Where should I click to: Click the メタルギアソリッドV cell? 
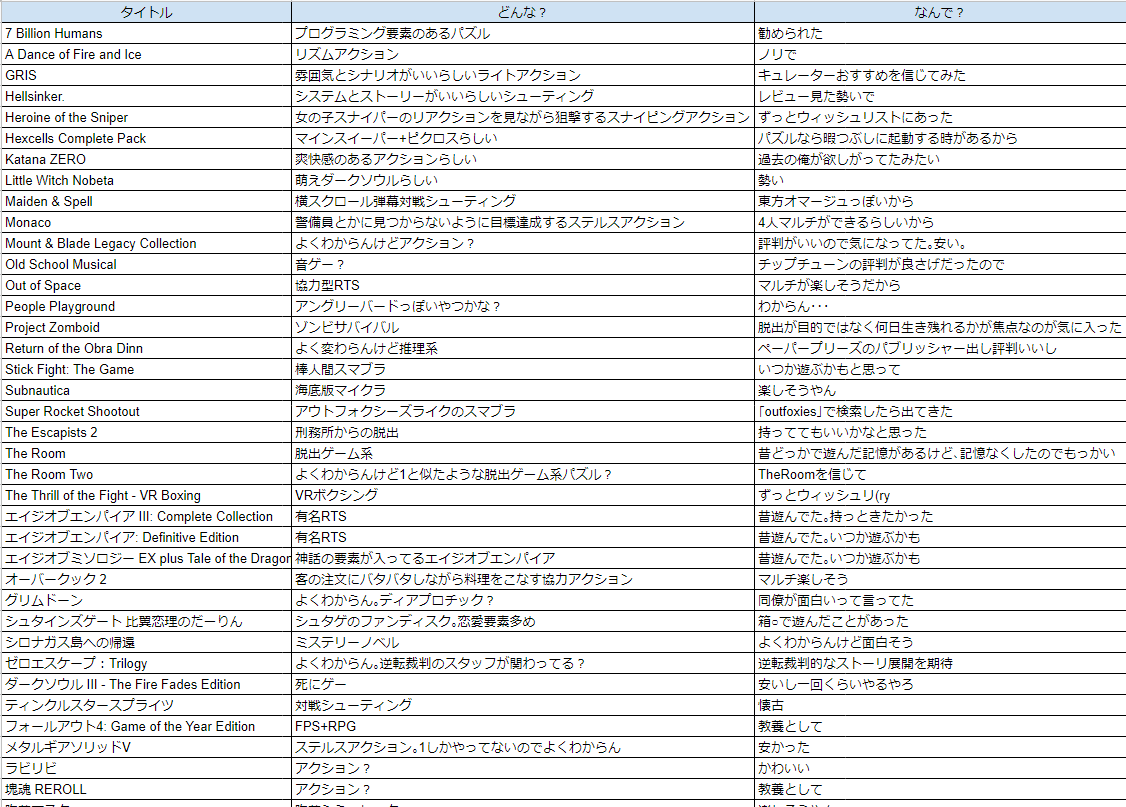point(146,747)
